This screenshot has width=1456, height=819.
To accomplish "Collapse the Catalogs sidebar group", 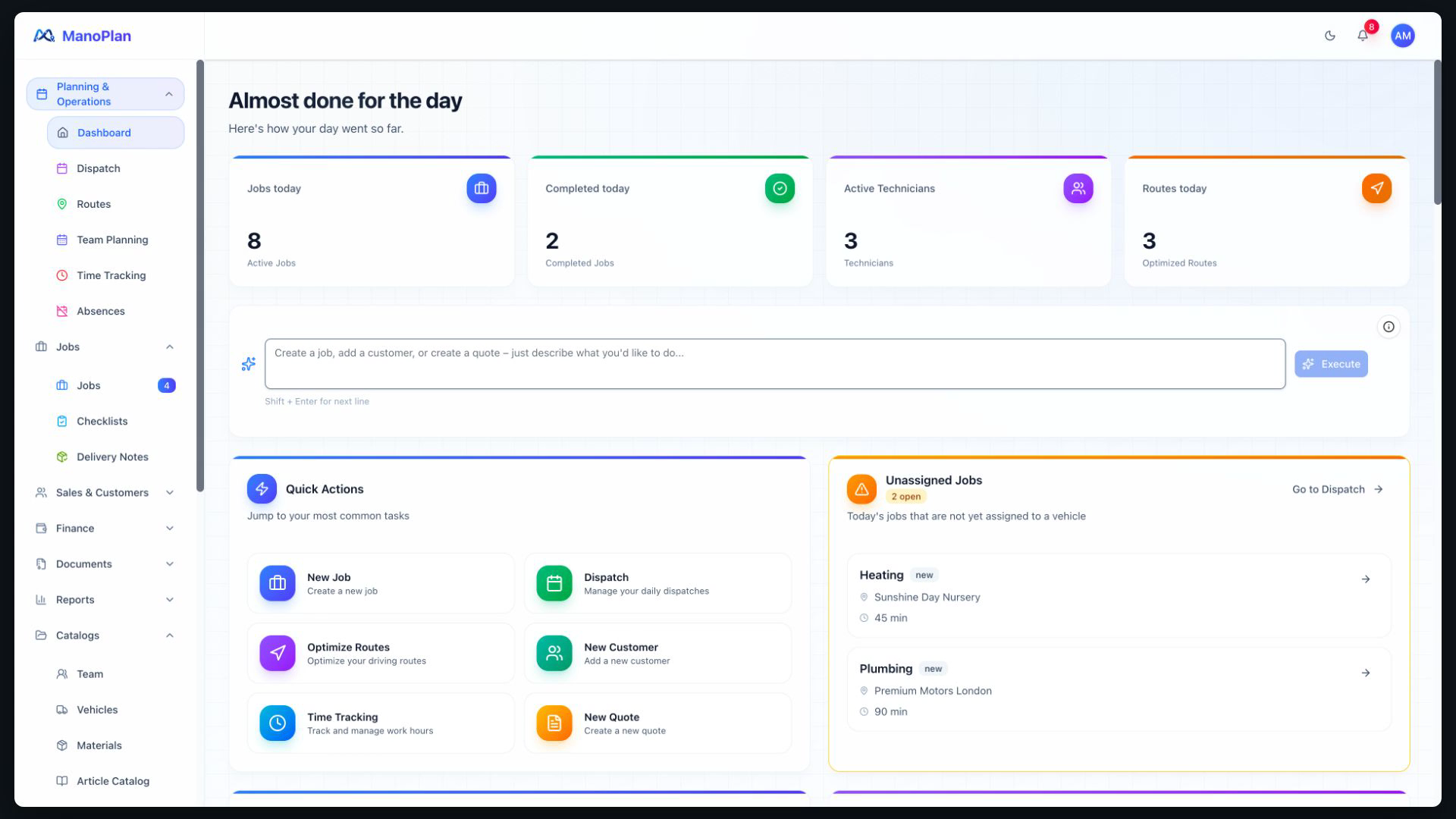I will click(105, 635).
